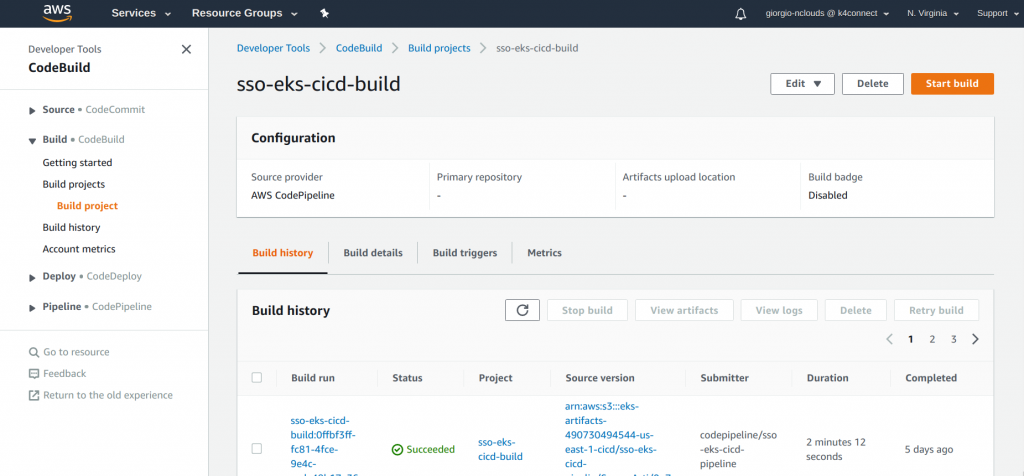The width and height of the screenshot is (1024, 476).
Task: Select page 1 of builds
Action: [910, 339]
